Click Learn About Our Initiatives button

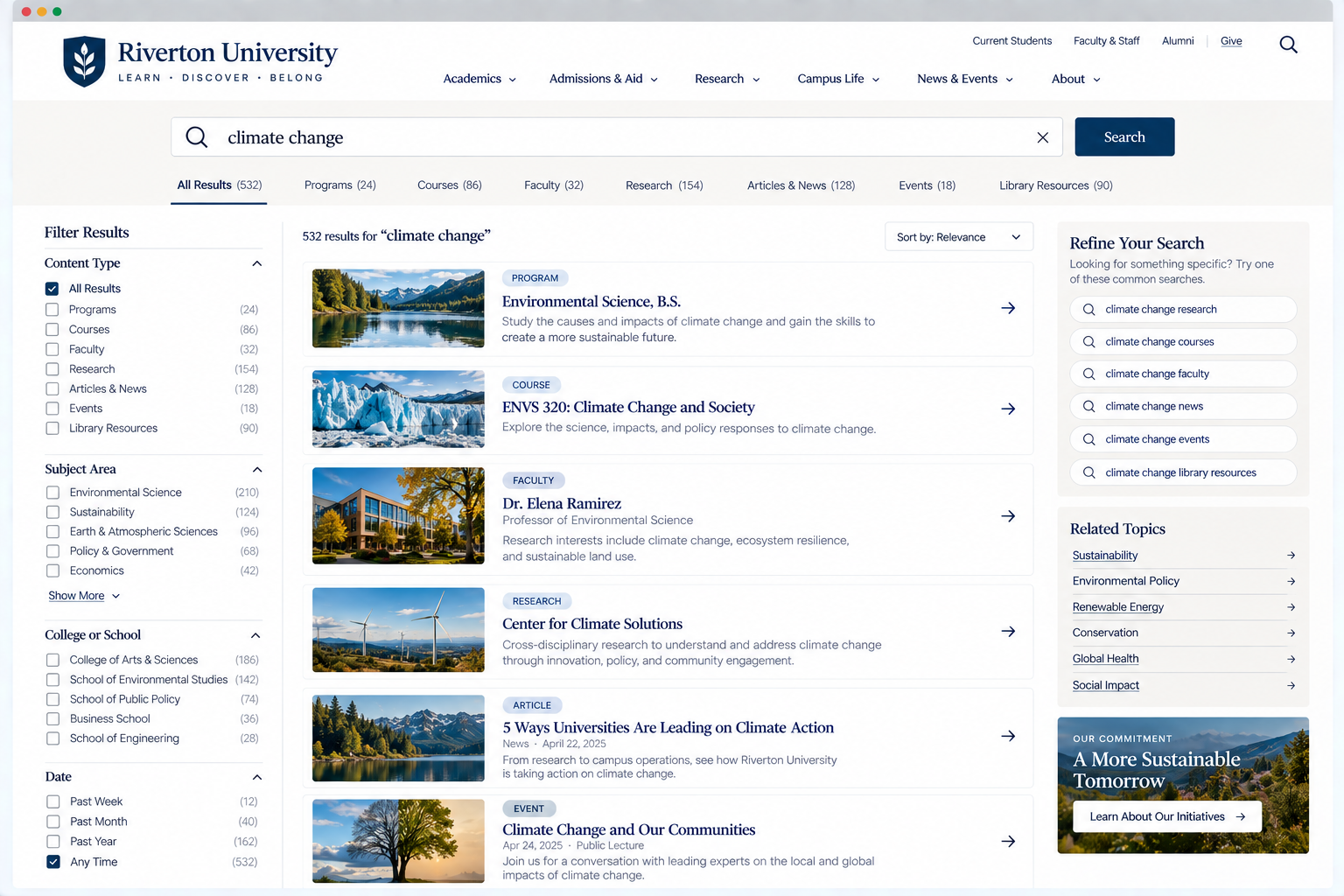point(1167,816)
